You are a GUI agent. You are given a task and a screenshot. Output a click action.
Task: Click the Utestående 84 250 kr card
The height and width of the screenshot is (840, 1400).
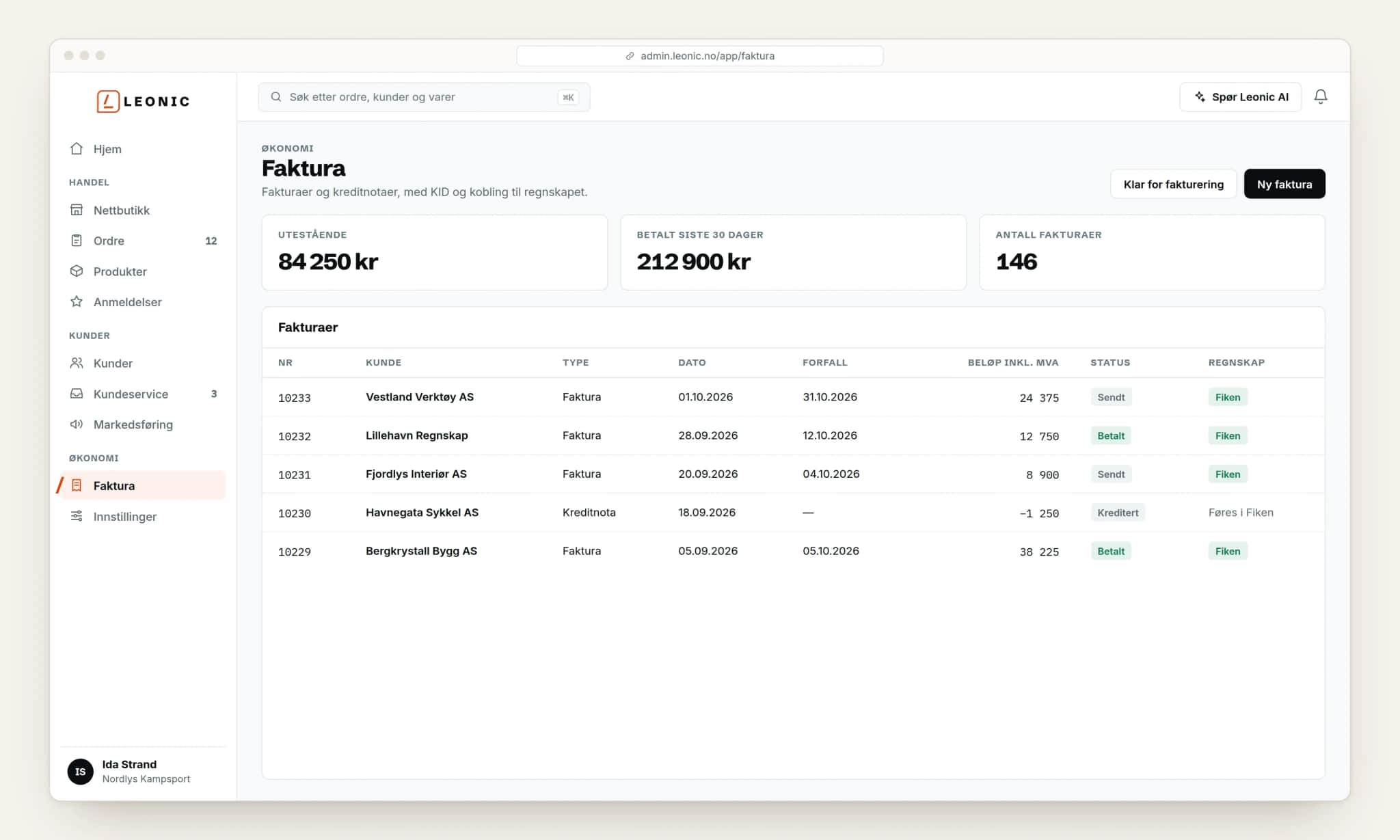434,252
